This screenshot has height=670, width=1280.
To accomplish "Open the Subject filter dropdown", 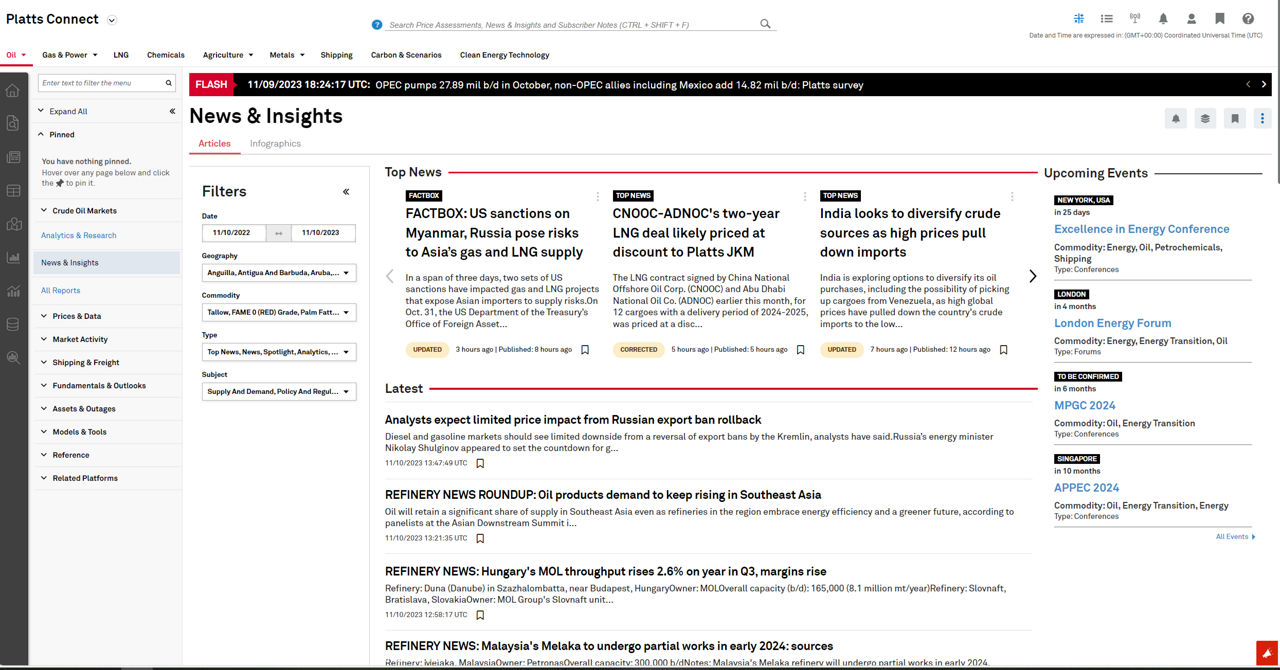I will [x=279, y=392].
